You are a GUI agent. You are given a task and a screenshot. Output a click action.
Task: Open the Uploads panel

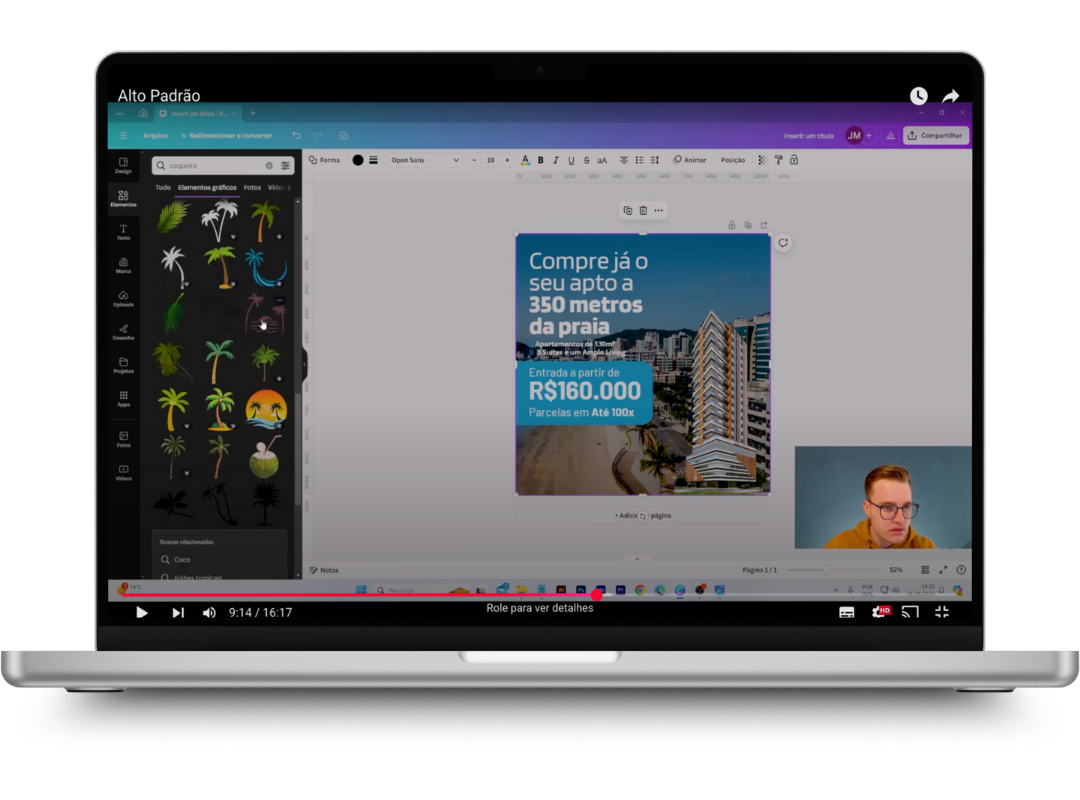123,298
